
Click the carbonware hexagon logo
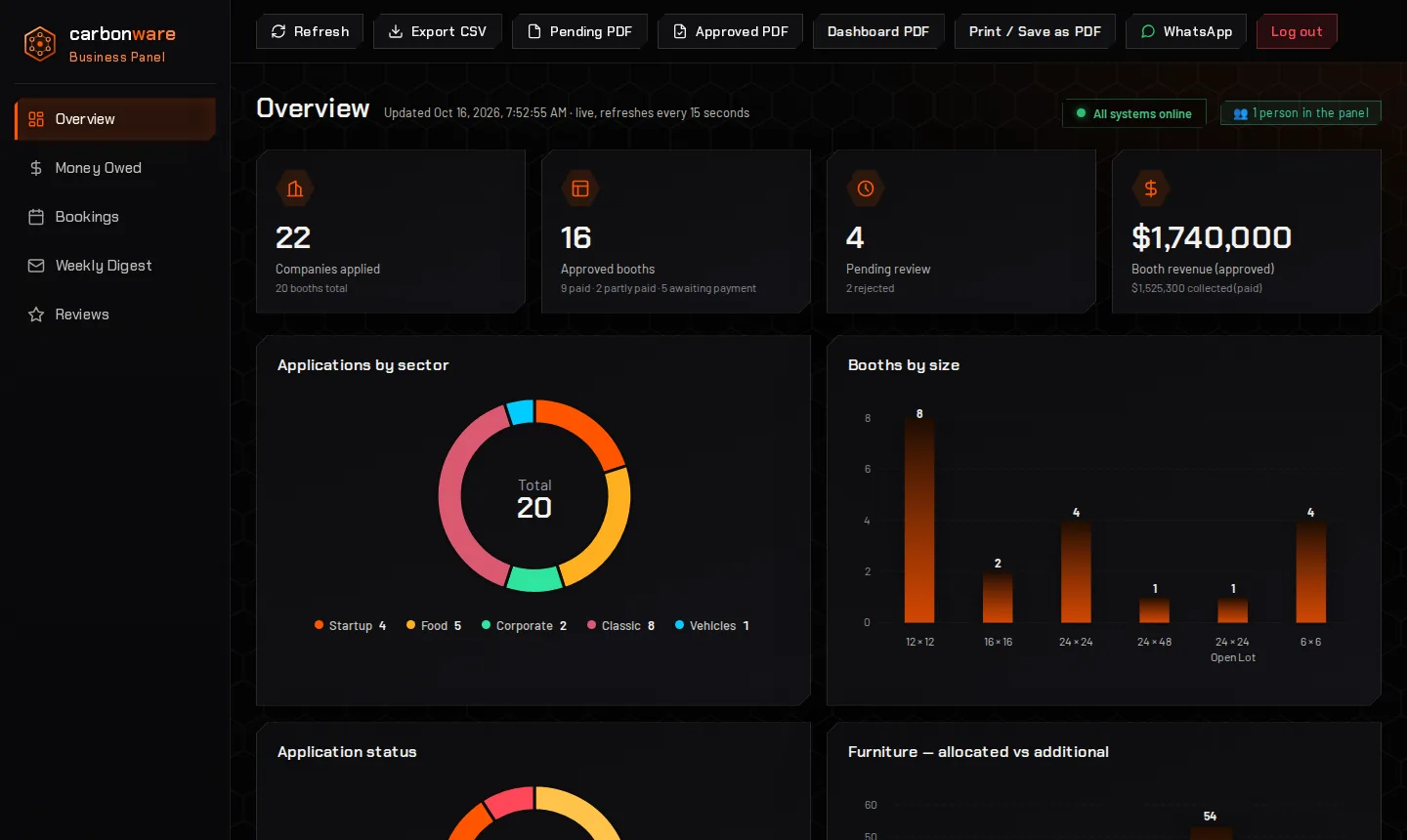pyautogui.click(x=40, y=44)
